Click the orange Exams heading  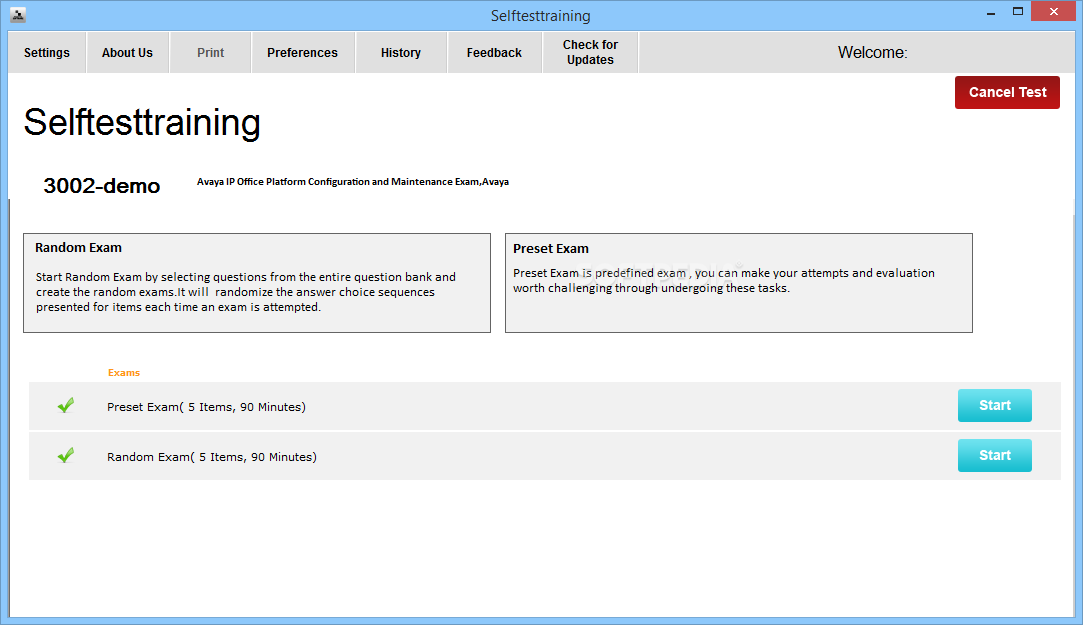click(x=124, y=373)
